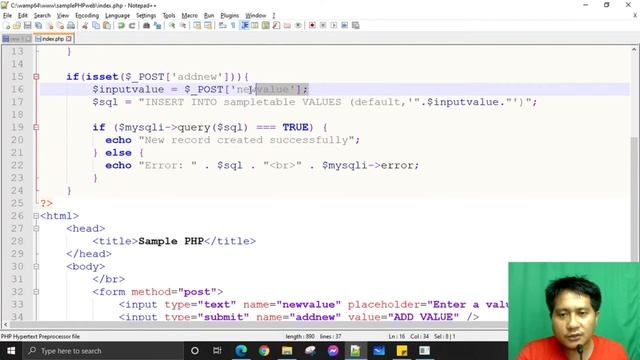640x360 pixels.
Task: Open the Encoding menu
Action: pyautogui.click(x=87, y=16)
